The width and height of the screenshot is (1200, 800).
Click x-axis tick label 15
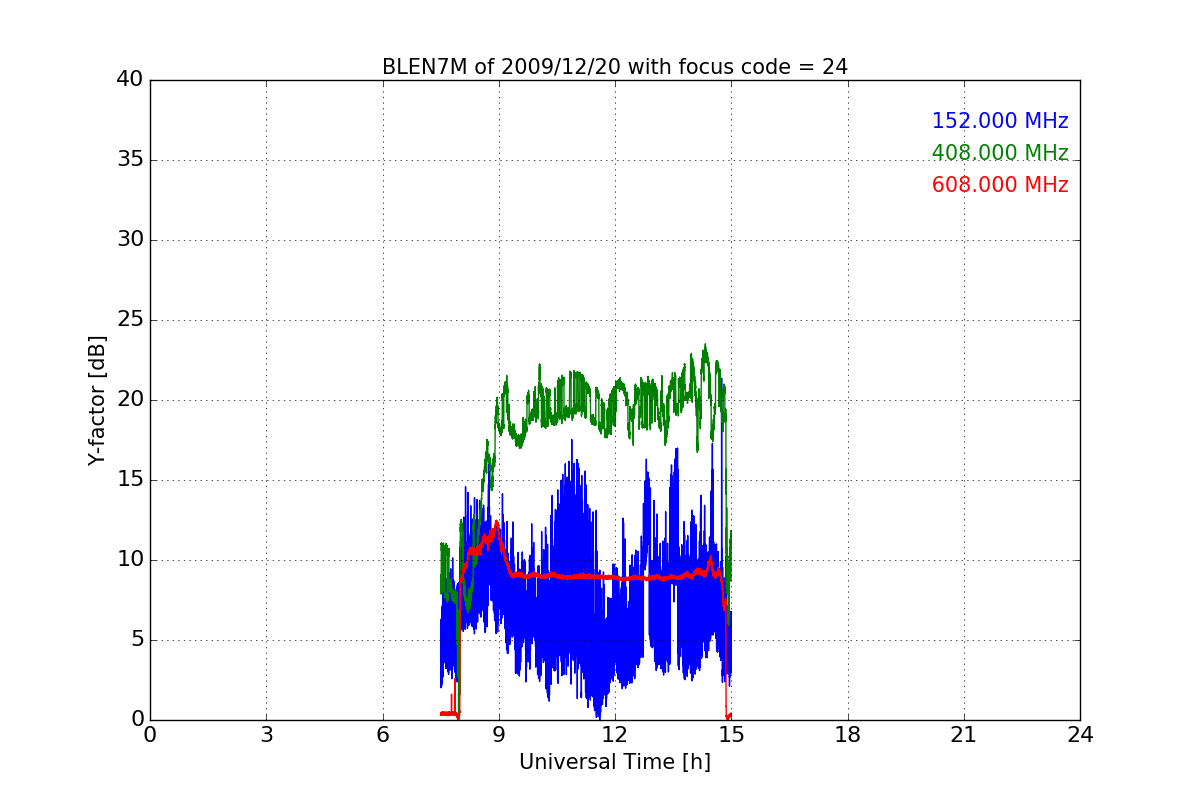tap(731, 735)
